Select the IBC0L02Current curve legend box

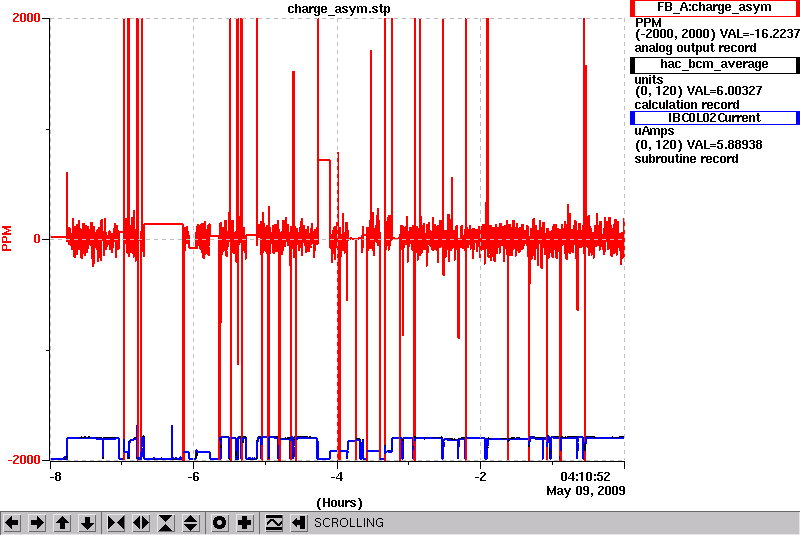click(714, 118)
